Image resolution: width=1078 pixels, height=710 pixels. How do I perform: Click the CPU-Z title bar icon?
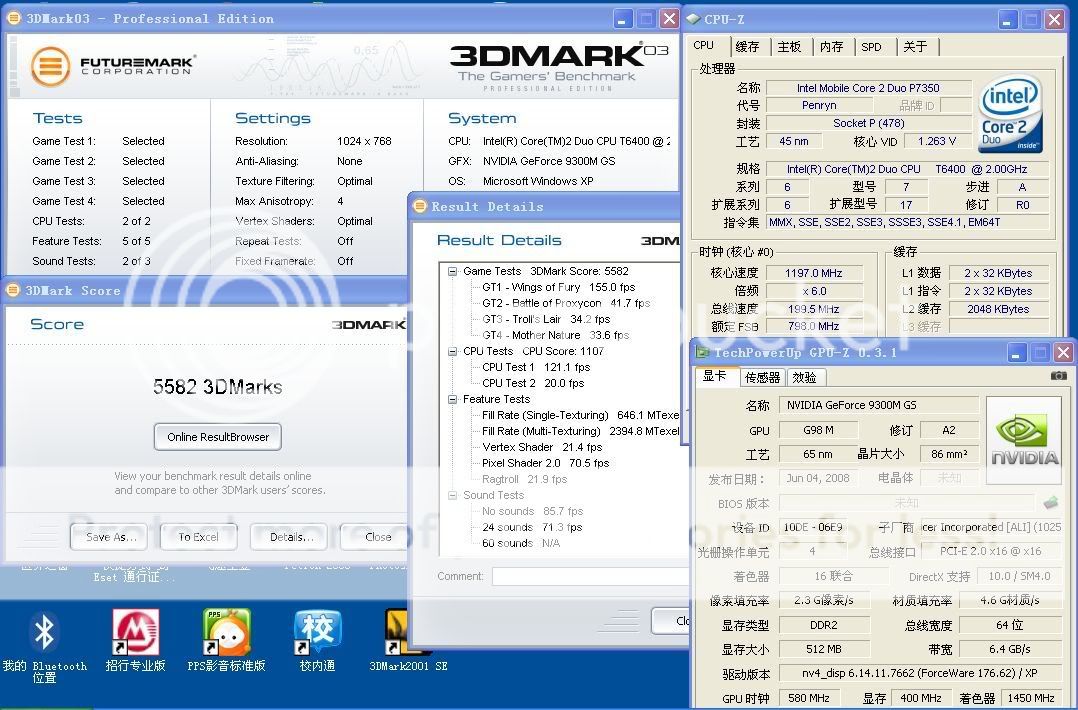click(x=693, y=19)
